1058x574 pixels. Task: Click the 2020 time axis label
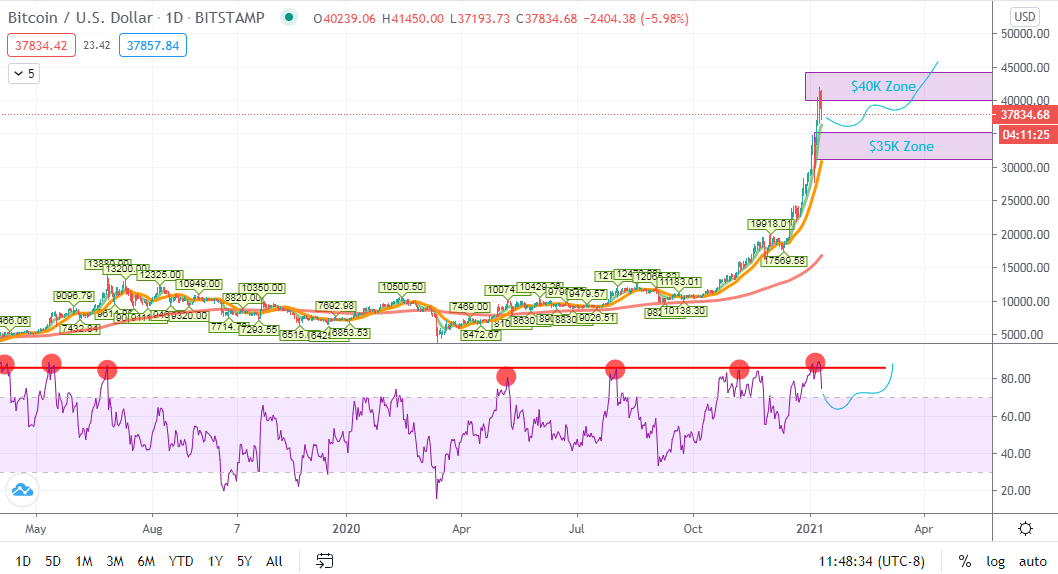pos(346,529)
